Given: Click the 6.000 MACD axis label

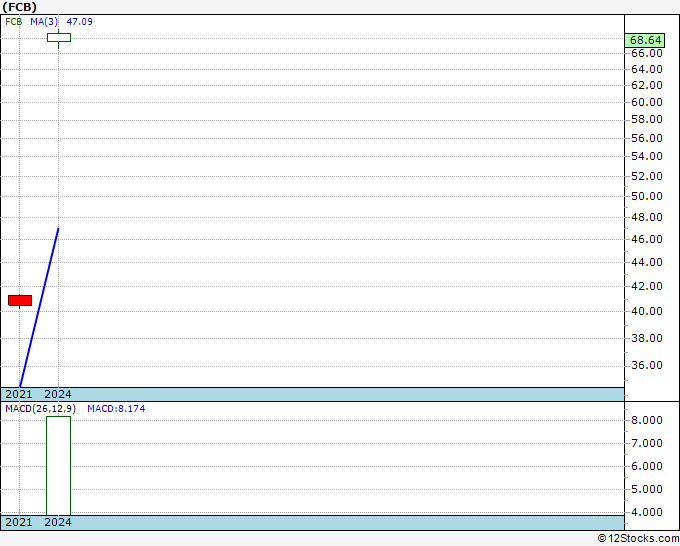Looking at the screenshot, I should pos(647,466).
